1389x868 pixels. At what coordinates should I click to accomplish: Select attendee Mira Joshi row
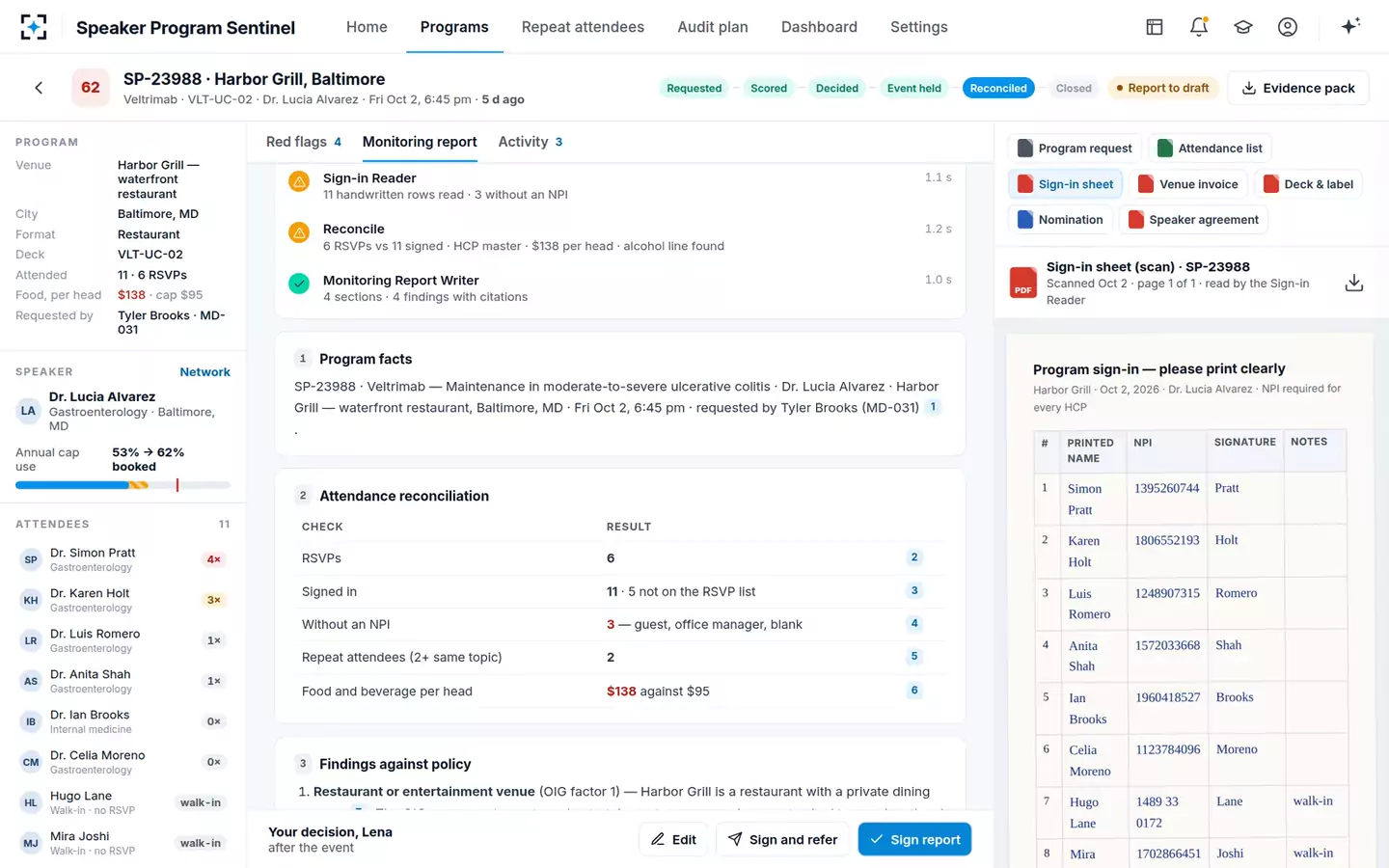point(123,843)
